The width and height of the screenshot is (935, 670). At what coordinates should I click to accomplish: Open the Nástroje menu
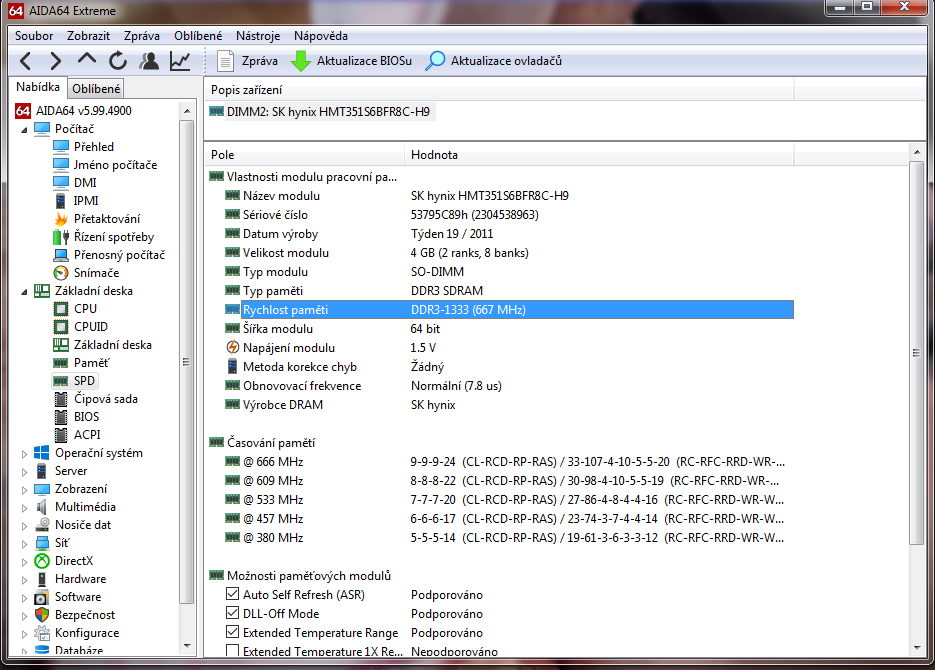pyautogui.click(x=258, y=36)
